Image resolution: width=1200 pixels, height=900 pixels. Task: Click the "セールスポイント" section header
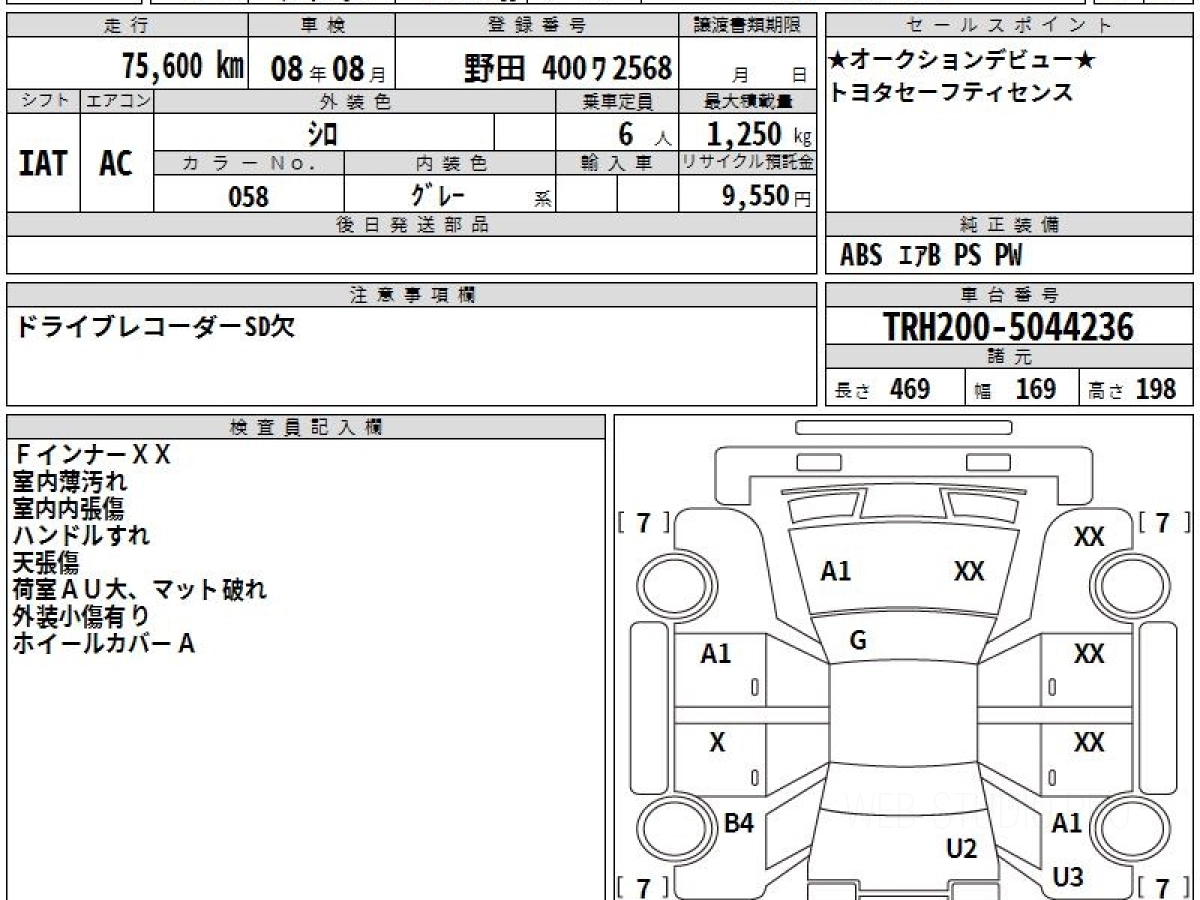(1010, 26)
